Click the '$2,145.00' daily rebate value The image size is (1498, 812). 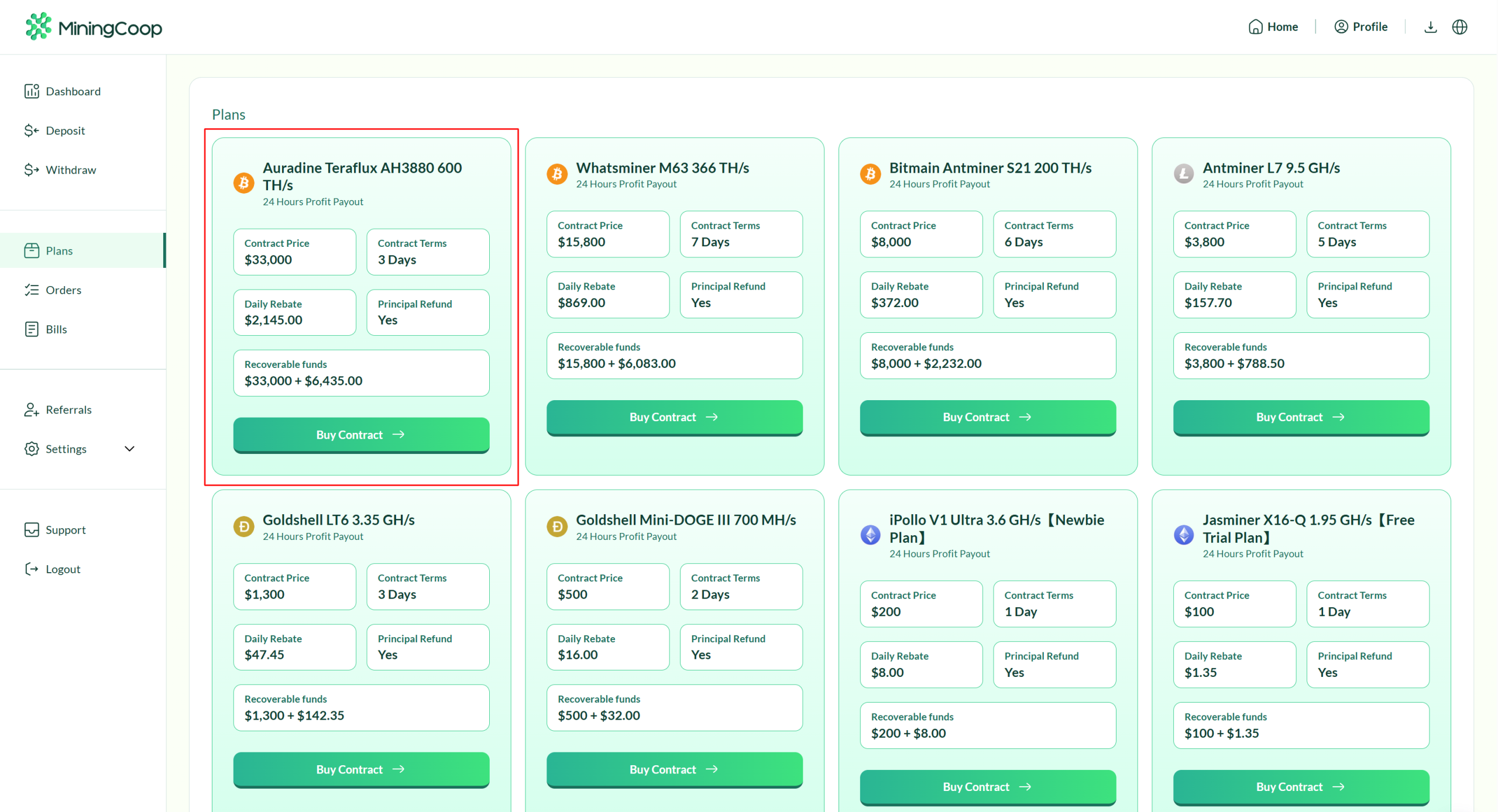[x=273, y=320]
